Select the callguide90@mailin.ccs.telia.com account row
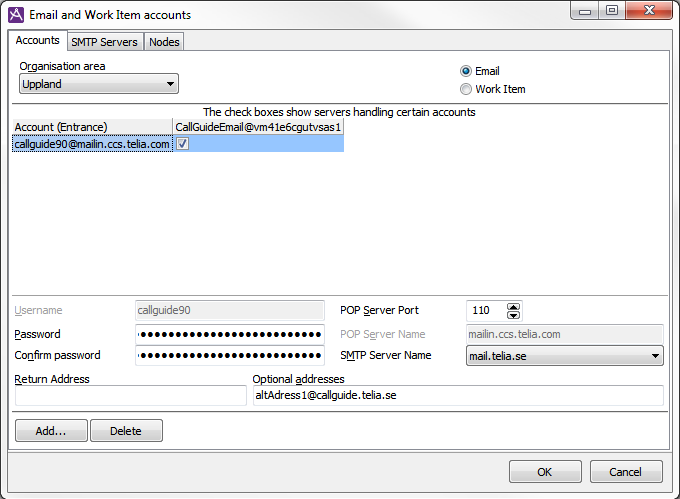 pyautogui.click(x=92, y=144)
